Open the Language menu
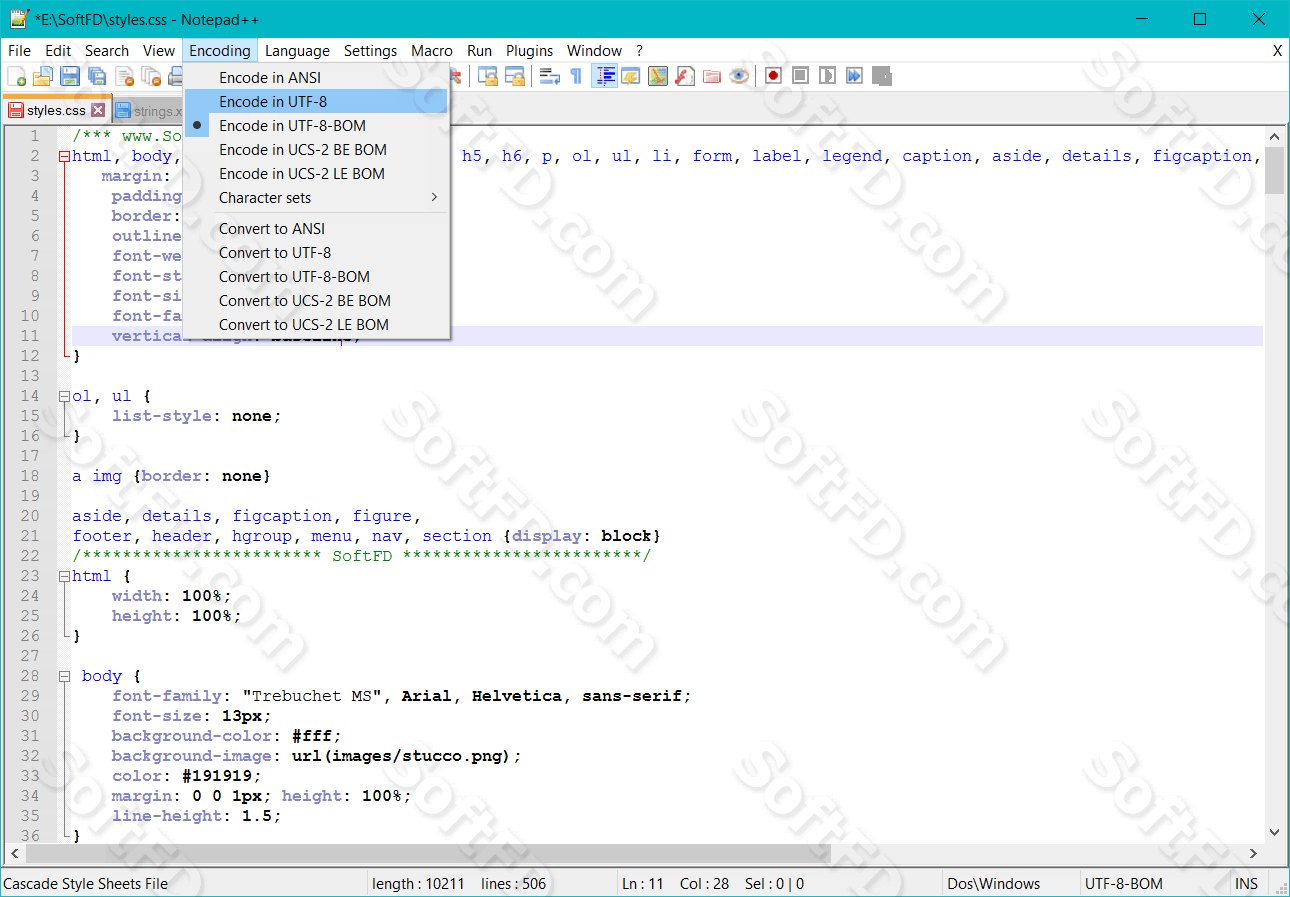The width and height of the screenshot is (1290, 897). pyautogui.click(x=297, y=50)
